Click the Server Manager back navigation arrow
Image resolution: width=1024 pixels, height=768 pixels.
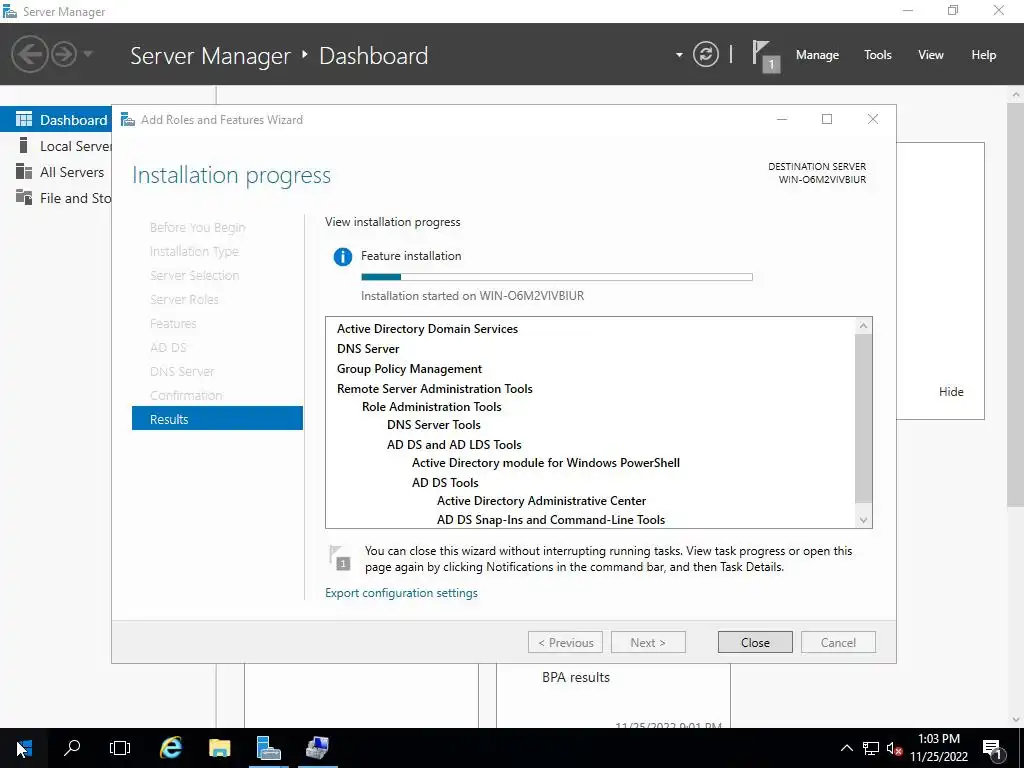tap(29, 54)
